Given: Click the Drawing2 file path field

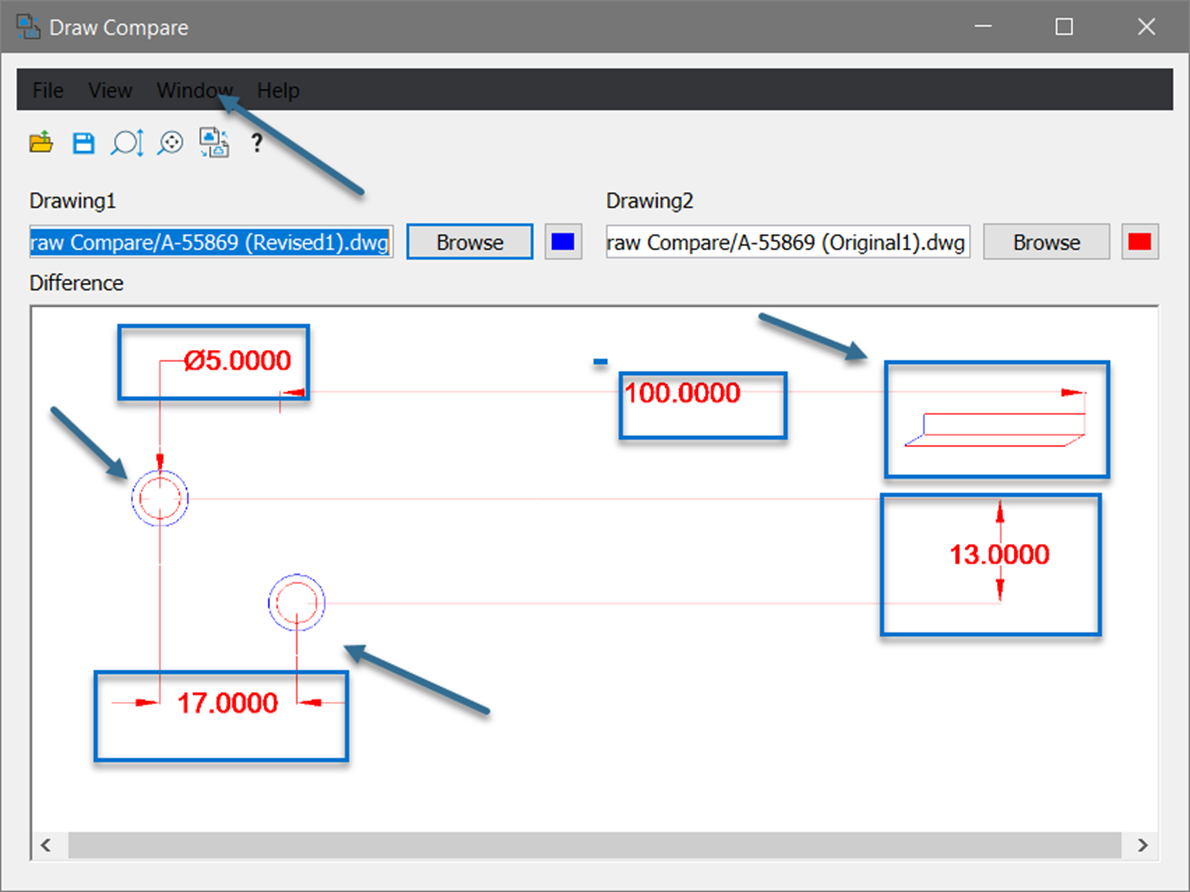Looking at the screenshot, I should click(x=787, y=241).
